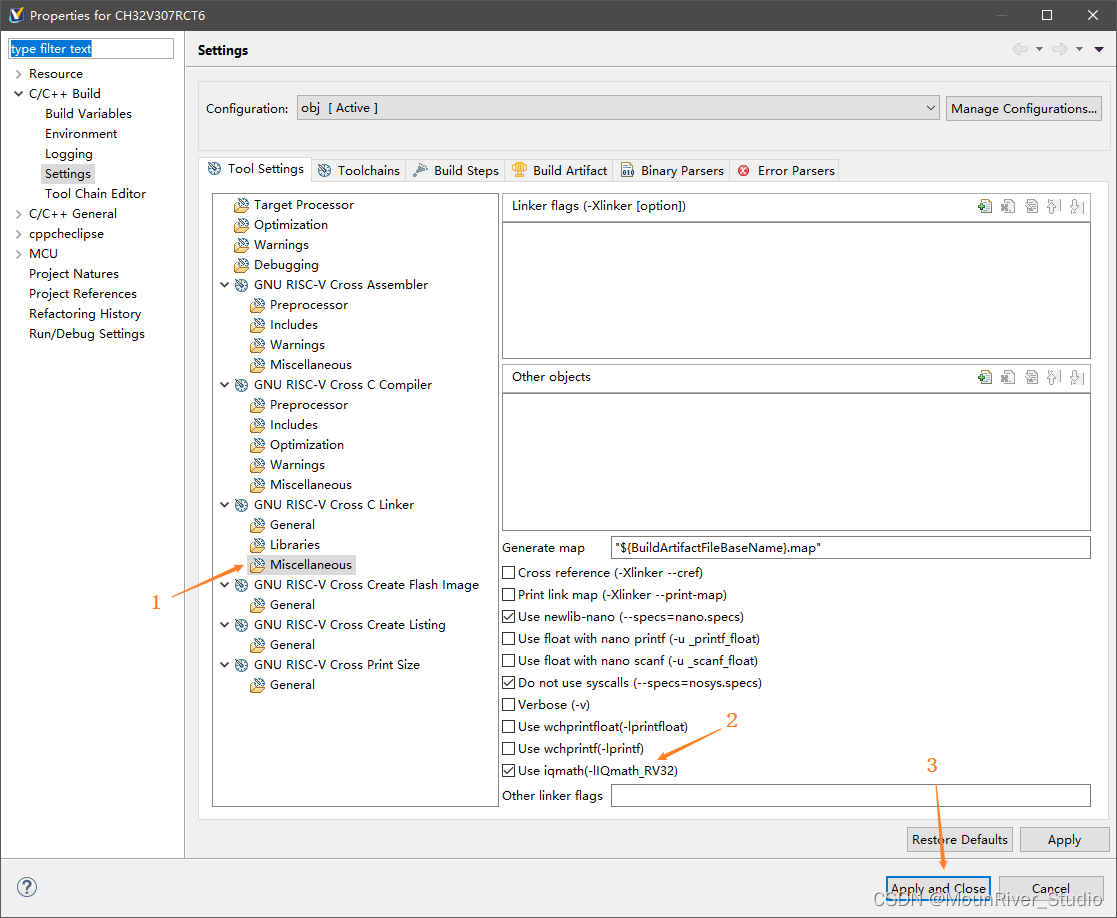The width and height of the screenshot is (1117, 918).
Task: Check Use wchprintf(-lprintf) option
Action: pos(509,749)
